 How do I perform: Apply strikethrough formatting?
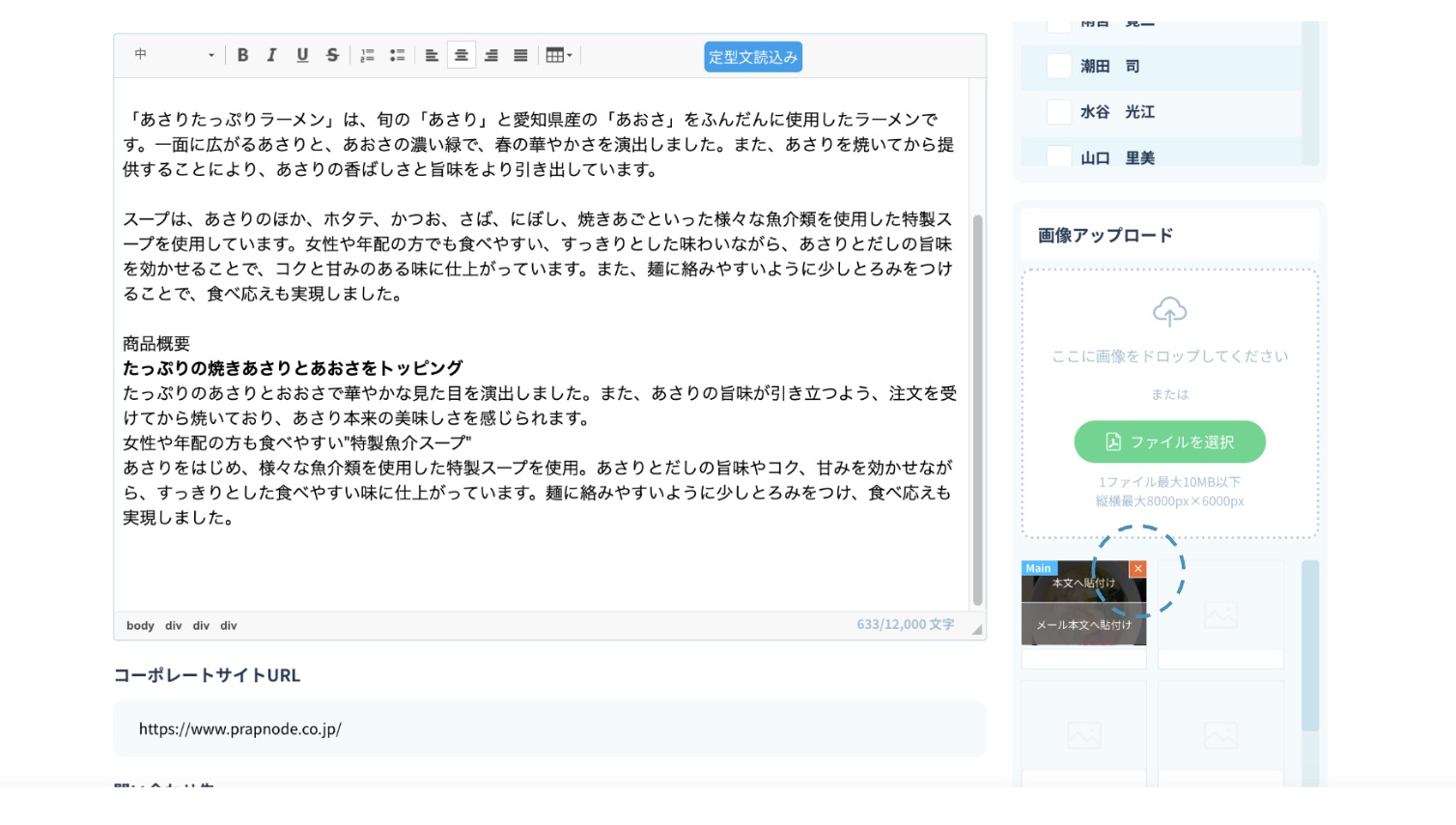tap(332, 55)
